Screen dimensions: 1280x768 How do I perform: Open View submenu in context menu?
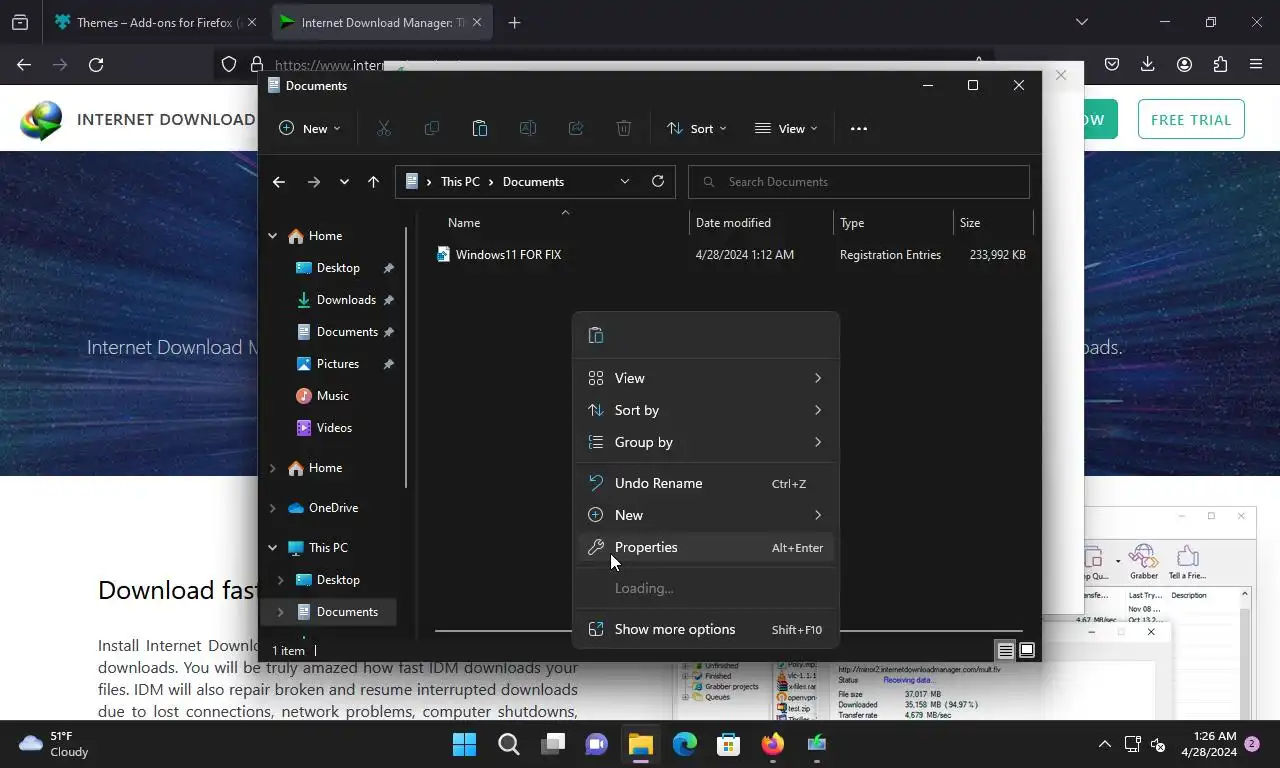coord(706,378)
